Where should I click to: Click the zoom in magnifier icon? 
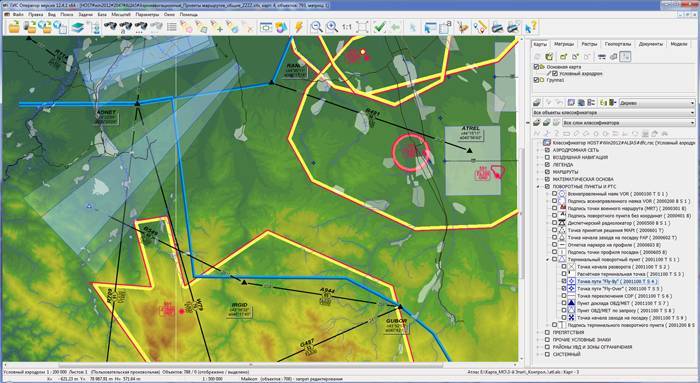pos(332,27)
